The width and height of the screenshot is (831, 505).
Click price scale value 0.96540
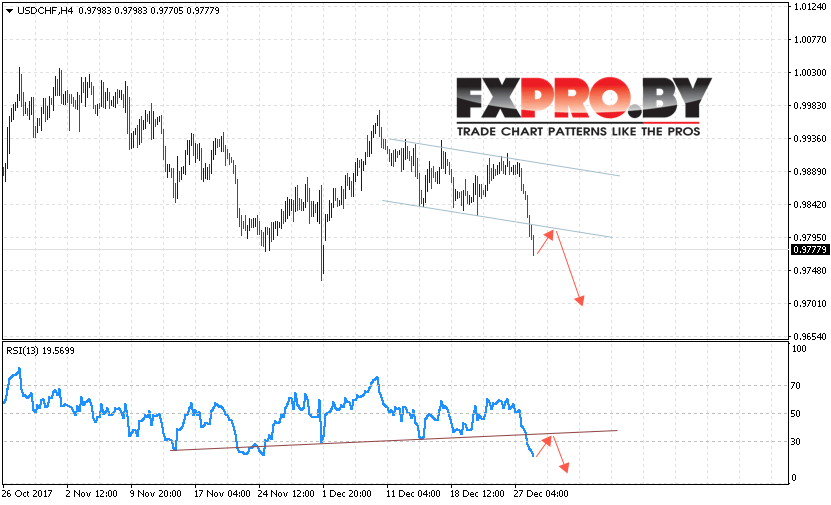click(810, 336)
